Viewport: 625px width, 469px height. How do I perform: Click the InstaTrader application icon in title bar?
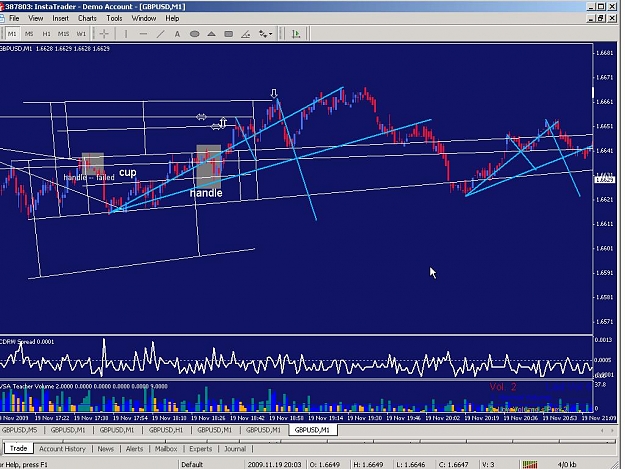(2, 6)
